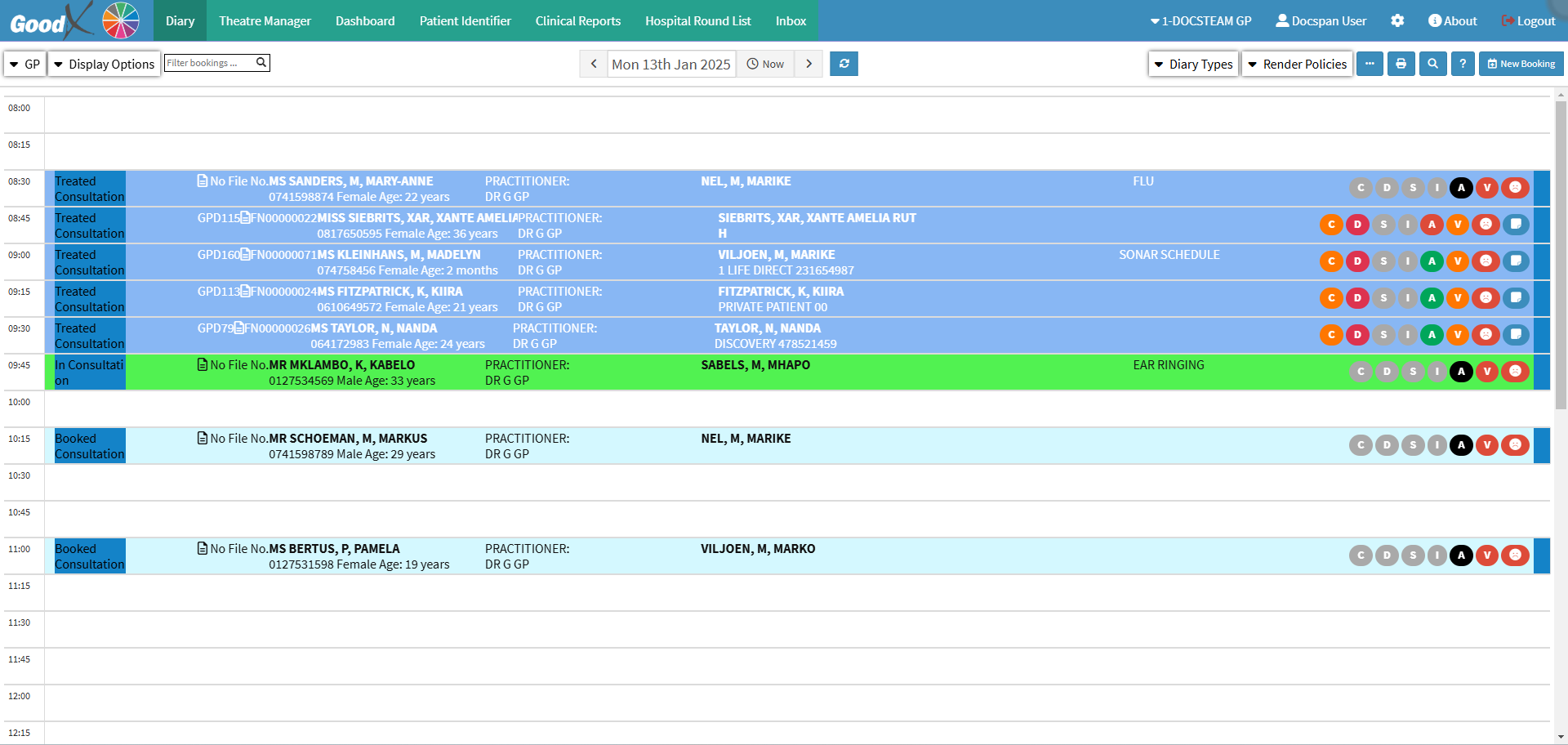Open sticky note icon on Kleinhans booking
This screenshot has height=745, width=1568.
pyautogui.click(x=1516, y=261)
